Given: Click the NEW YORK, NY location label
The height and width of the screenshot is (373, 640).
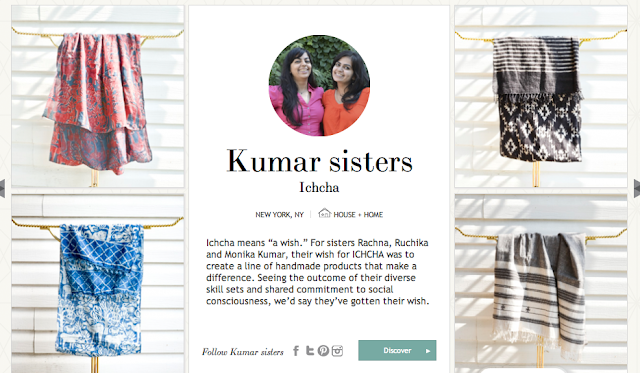Looking at the screenshot, I should pos(280,215).
